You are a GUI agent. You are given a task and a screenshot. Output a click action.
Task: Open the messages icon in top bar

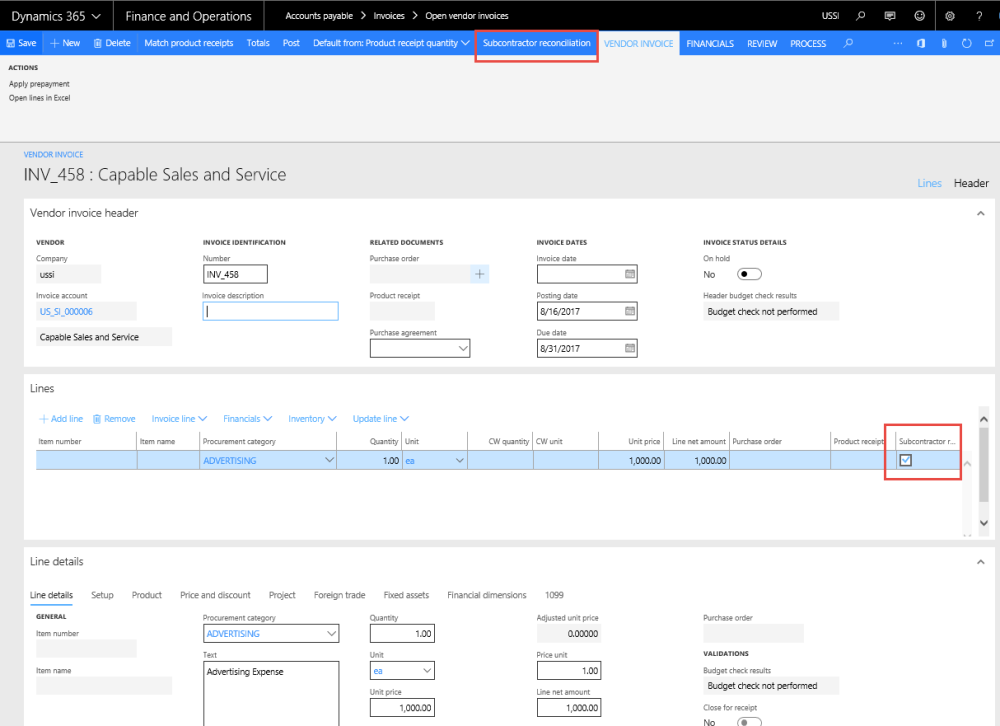coord(890,16)
